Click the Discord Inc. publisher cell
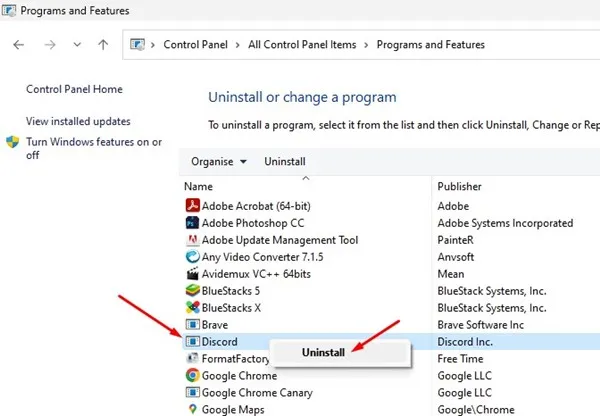Viewport: 600px width, 416px height. (x=465, y=342)
